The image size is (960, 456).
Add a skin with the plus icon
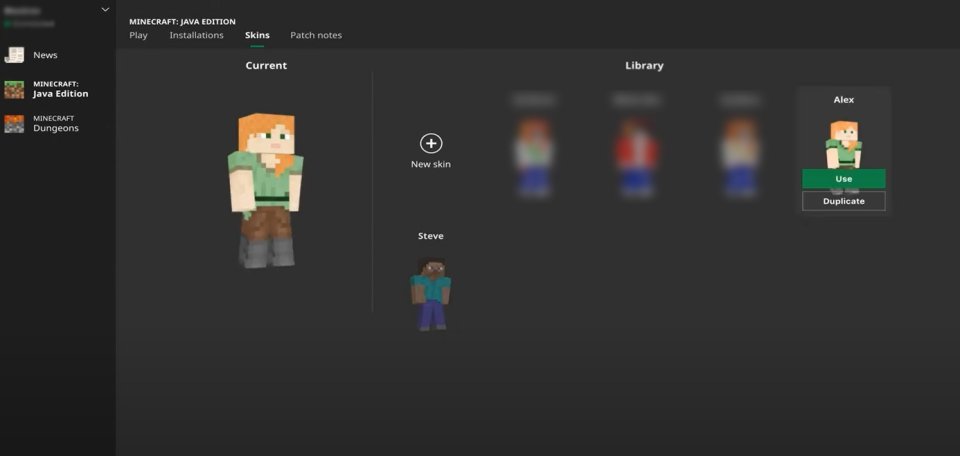point(431,143)
